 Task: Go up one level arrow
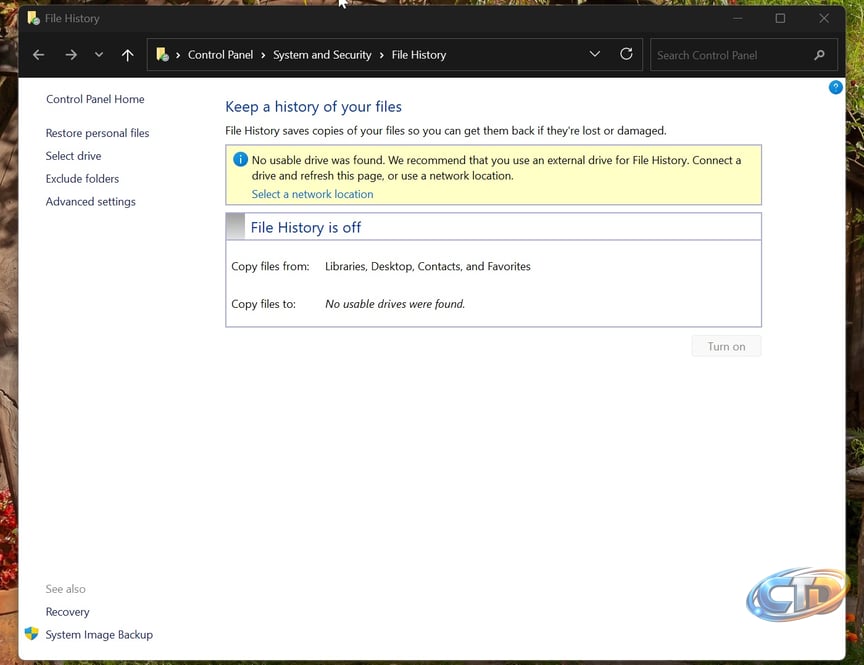pos(127,55)
